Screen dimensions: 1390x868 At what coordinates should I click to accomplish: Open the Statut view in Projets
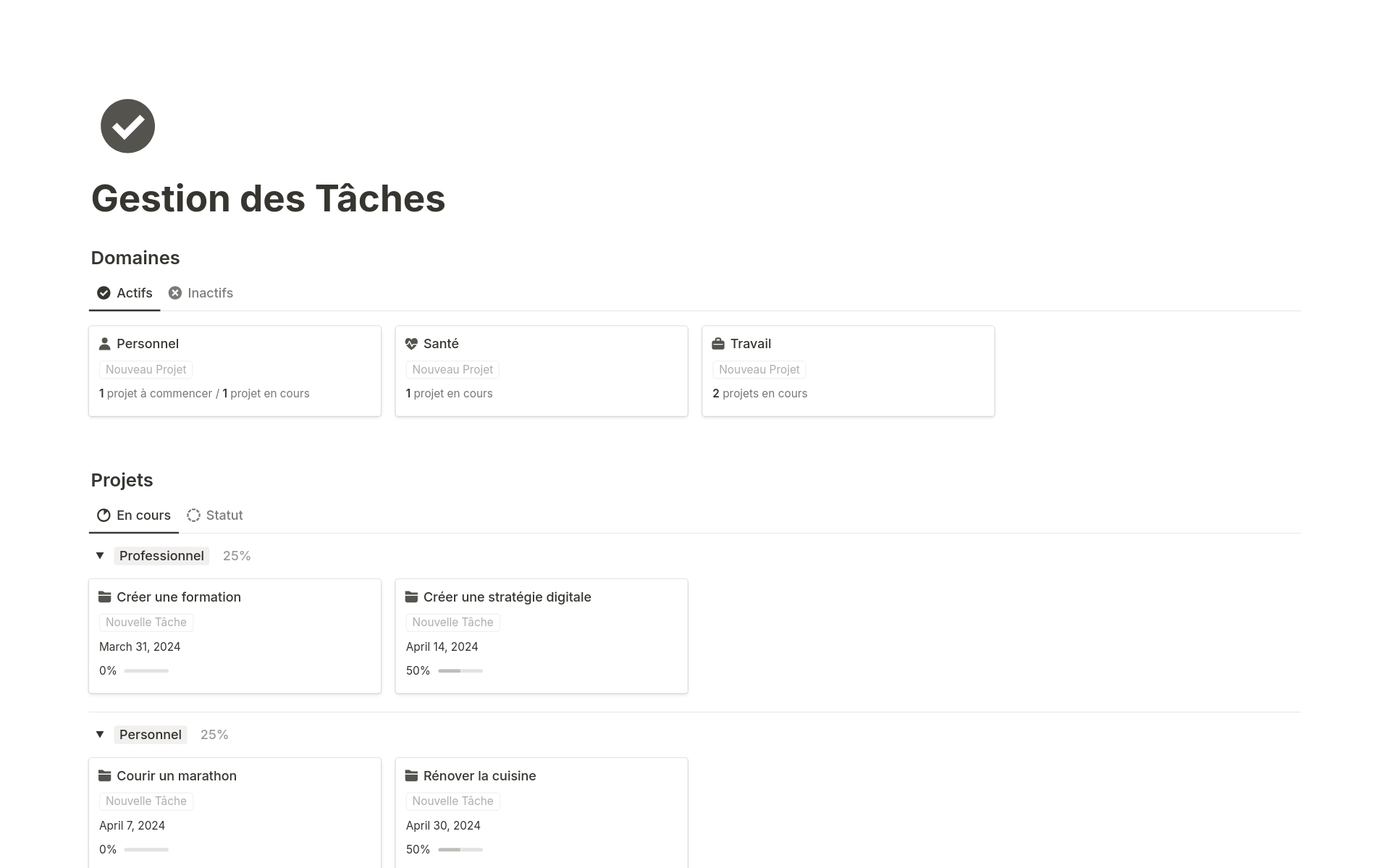click(x=224, y=515)
